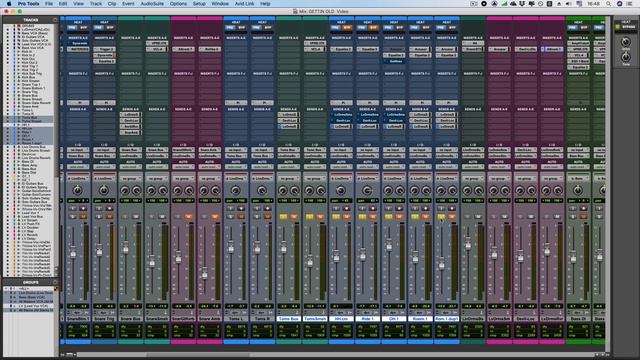Open the File menu
This screenshot has width=640, height=360.
coord(49,4)
